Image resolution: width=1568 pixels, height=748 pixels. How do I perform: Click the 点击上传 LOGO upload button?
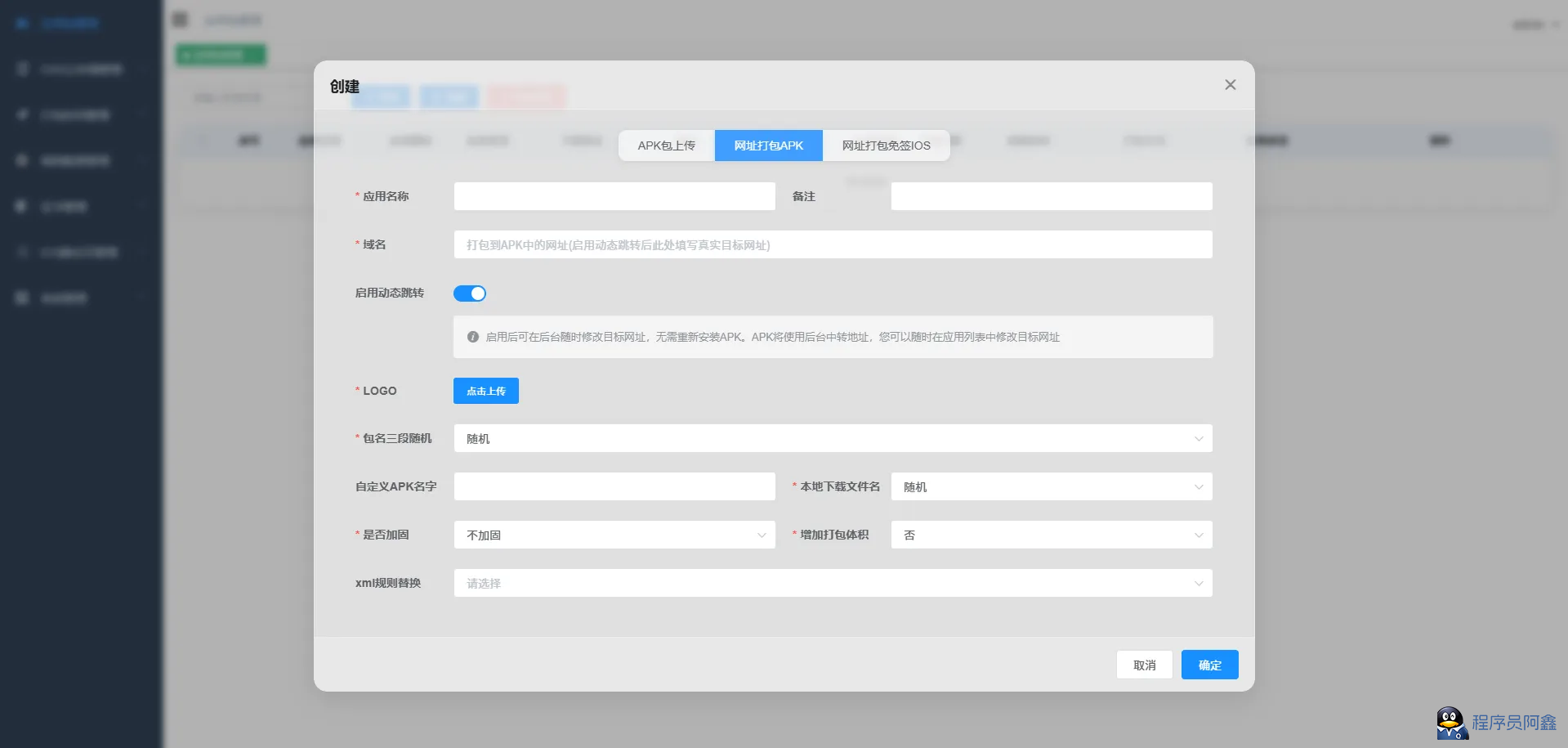[485, 392]
